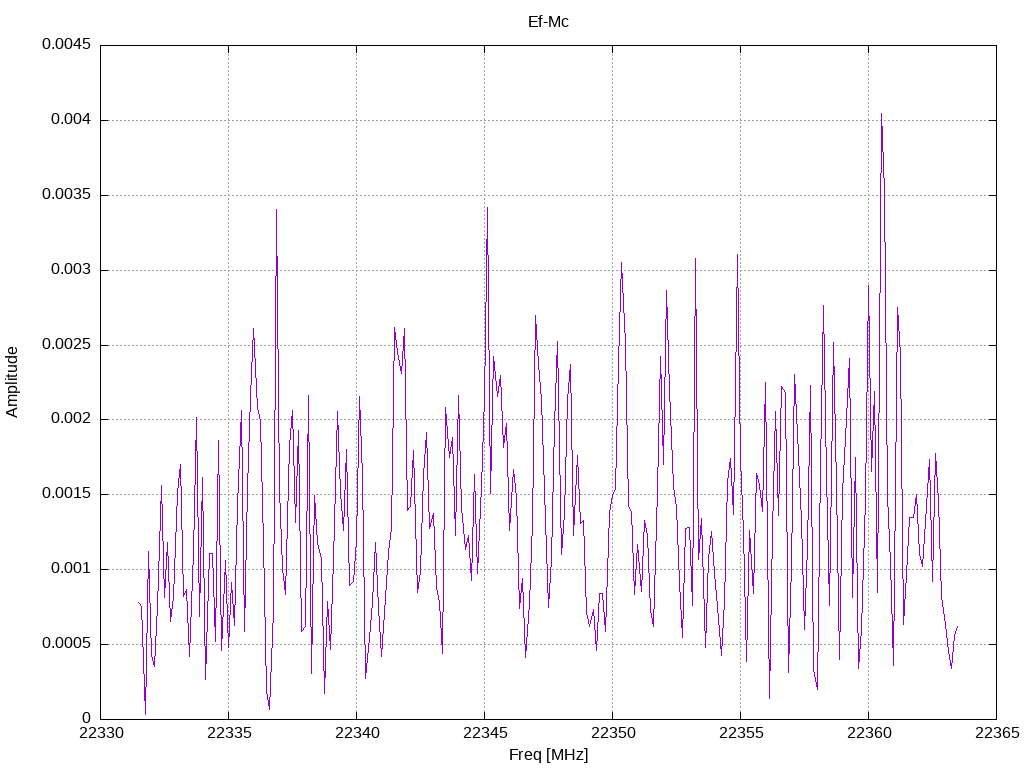
Task: Click the 0.003 y-axis tick label
Action: pos(71,270)
